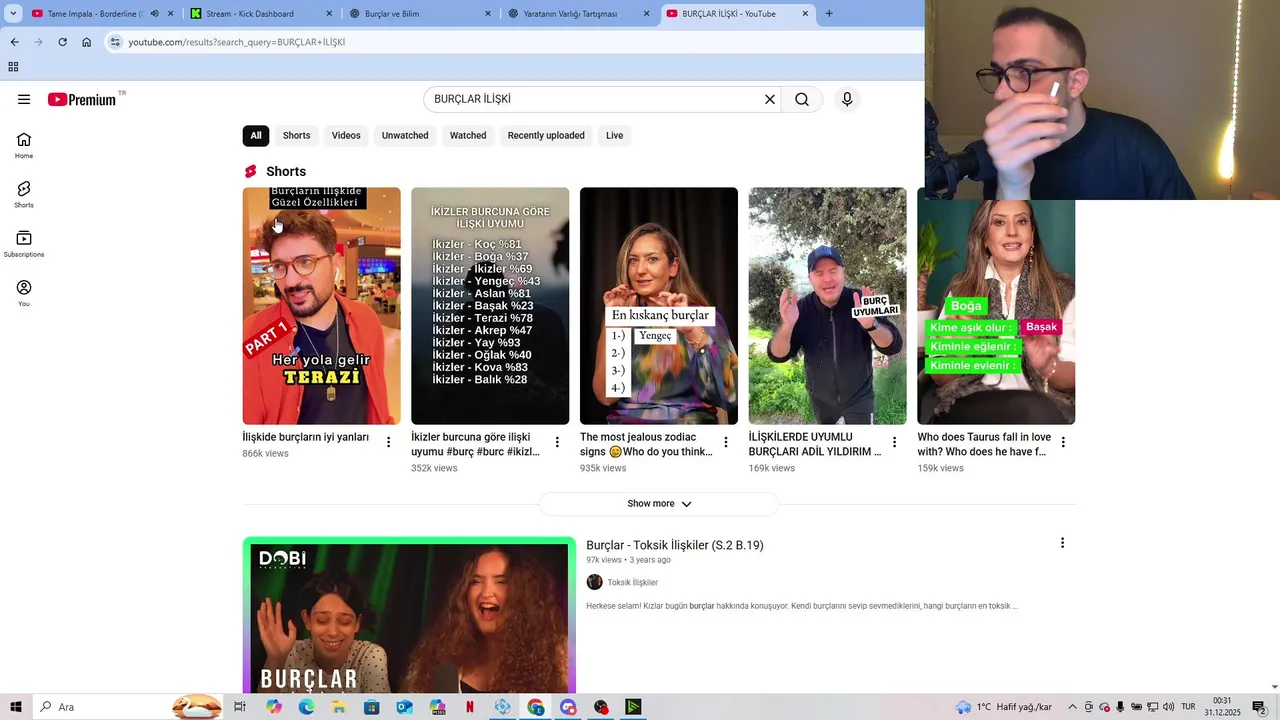
Task: Mute the Tame Impala tab audio
Action: pos(154,14)
